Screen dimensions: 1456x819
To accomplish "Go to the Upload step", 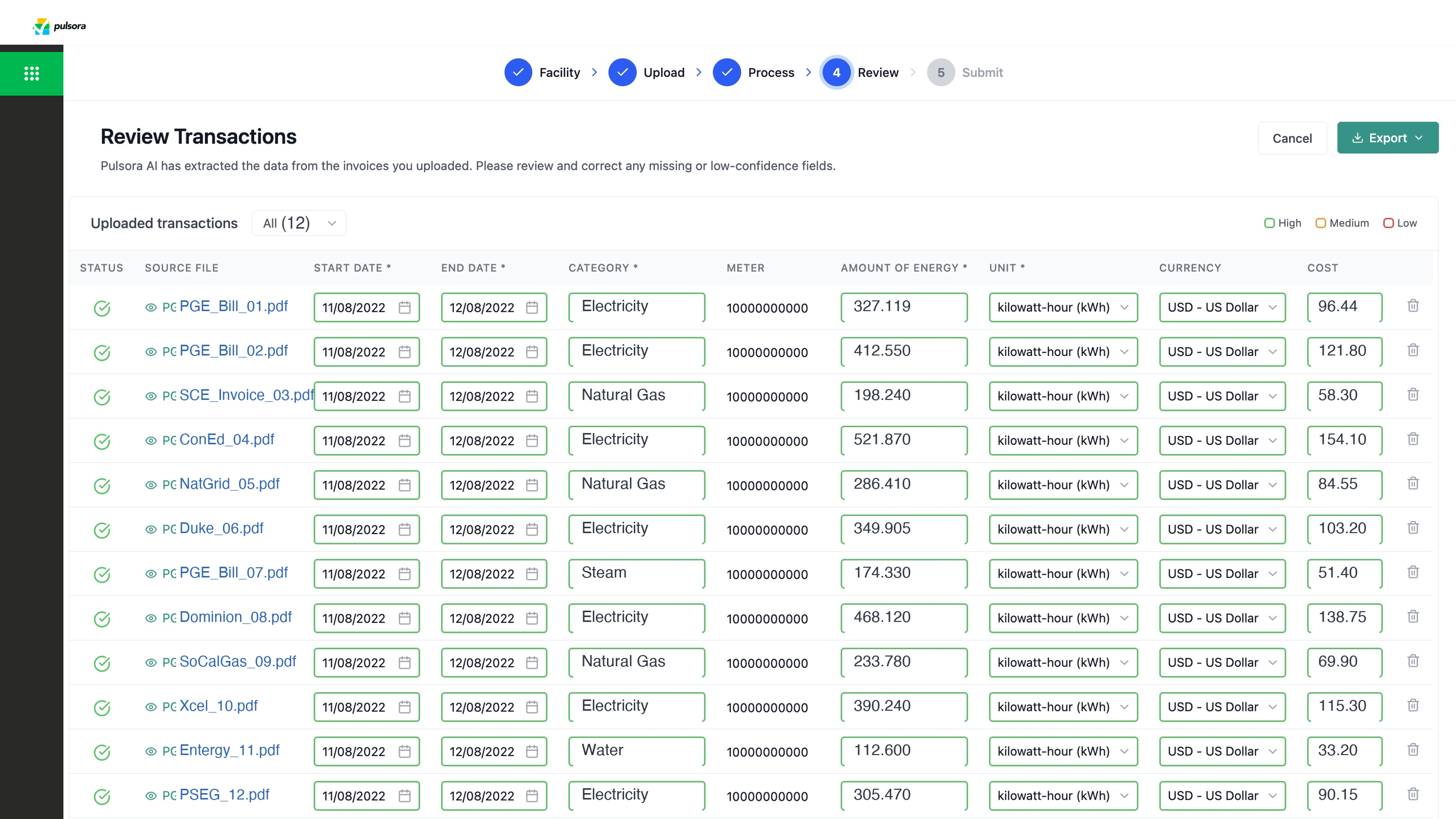I will [646, 72].
